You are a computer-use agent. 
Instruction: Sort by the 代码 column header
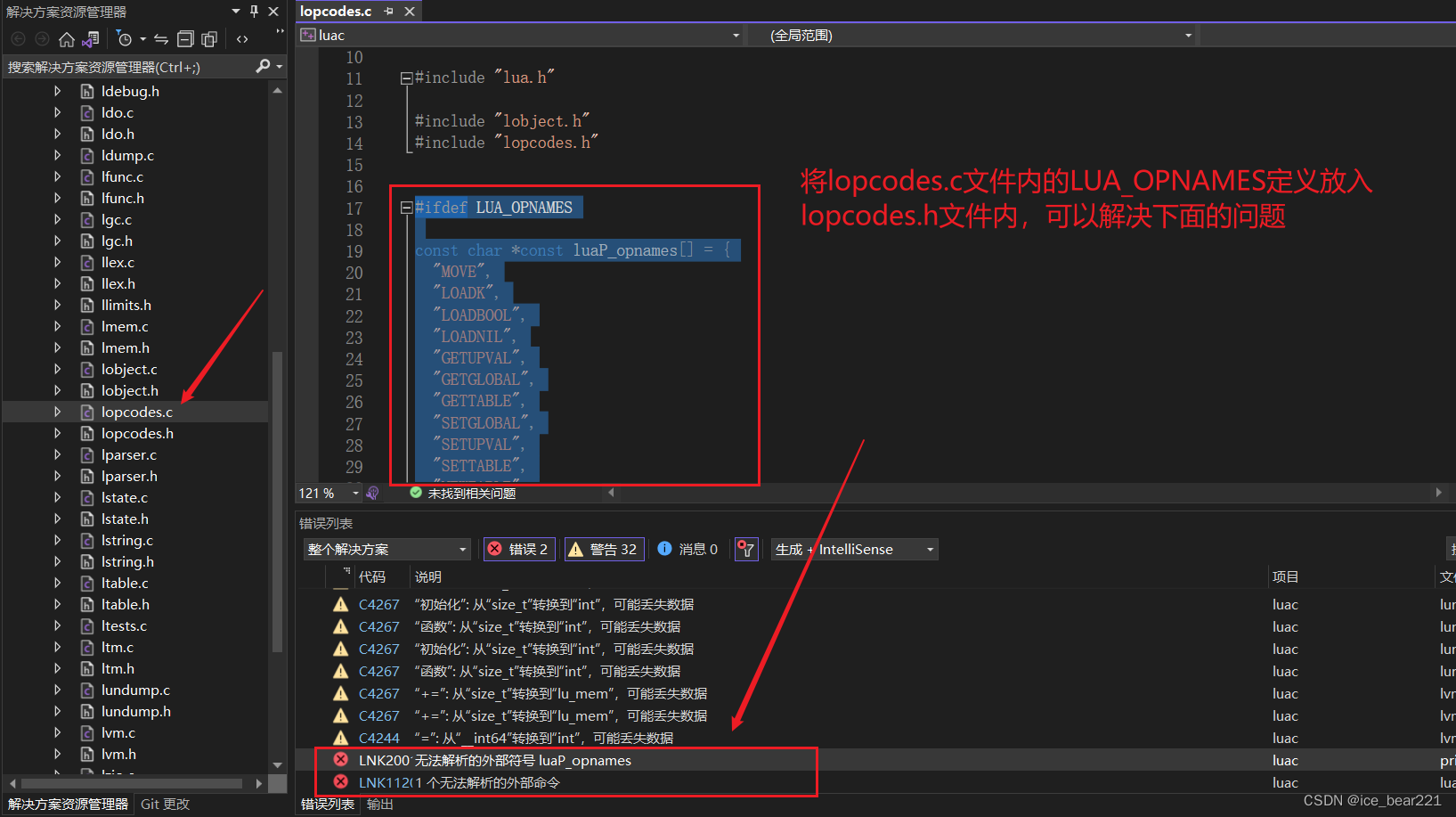[x=372, y=577]
